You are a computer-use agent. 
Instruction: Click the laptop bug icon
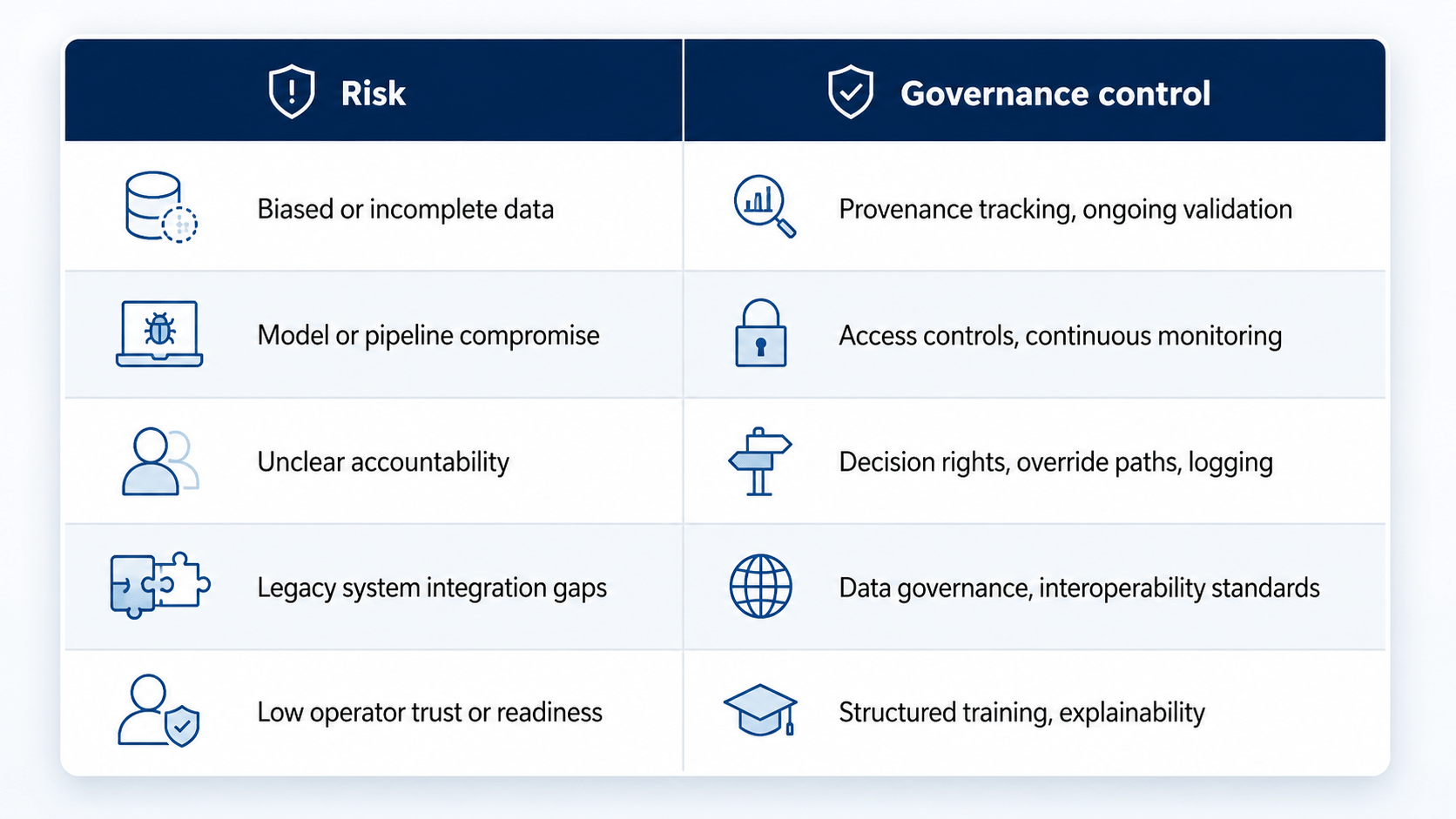coord(159,334)
